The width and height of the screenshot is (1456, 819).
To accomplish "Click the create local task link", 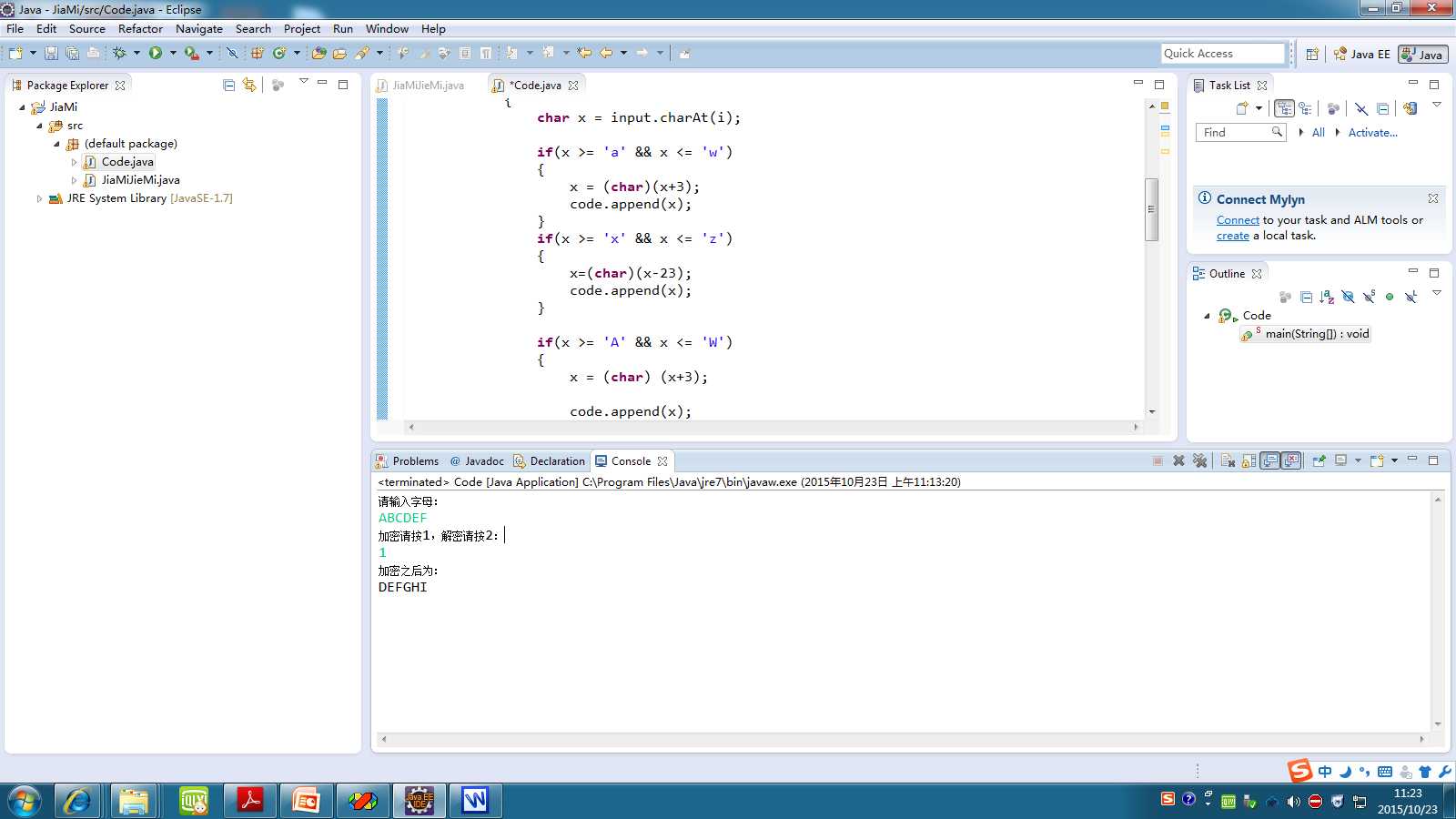I will tap(1233, 236).
